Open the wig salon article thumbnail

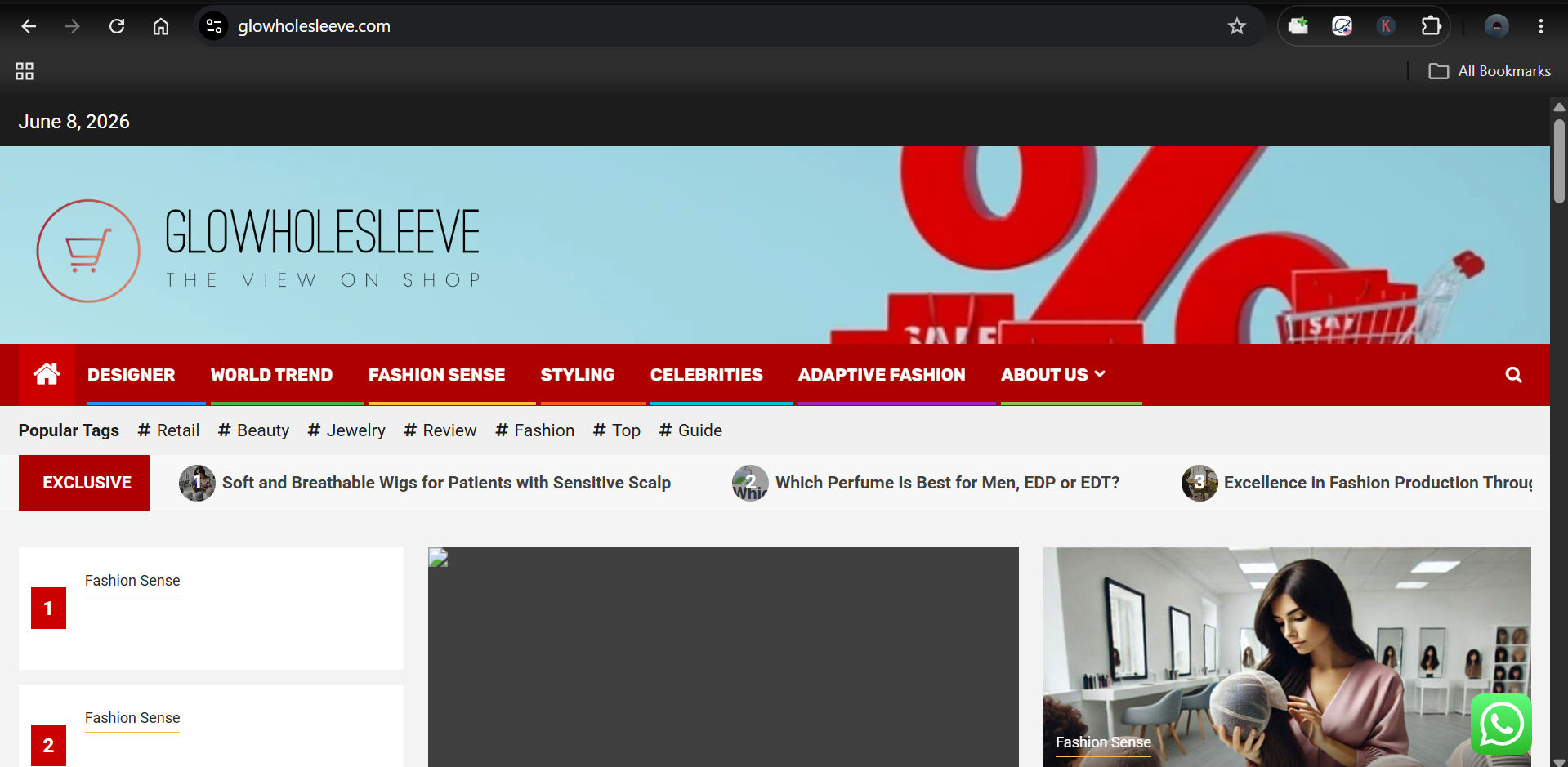pyautogui.click(x=1287, y=657)
